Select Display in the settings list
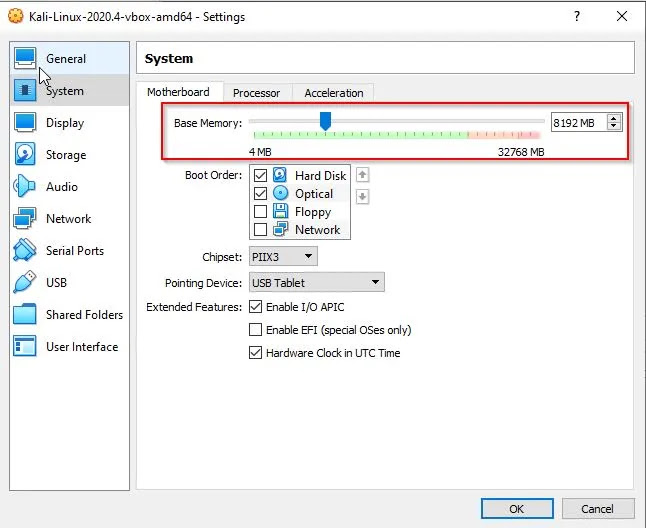This screenshot has height=528, width=646. coord(69,122)
